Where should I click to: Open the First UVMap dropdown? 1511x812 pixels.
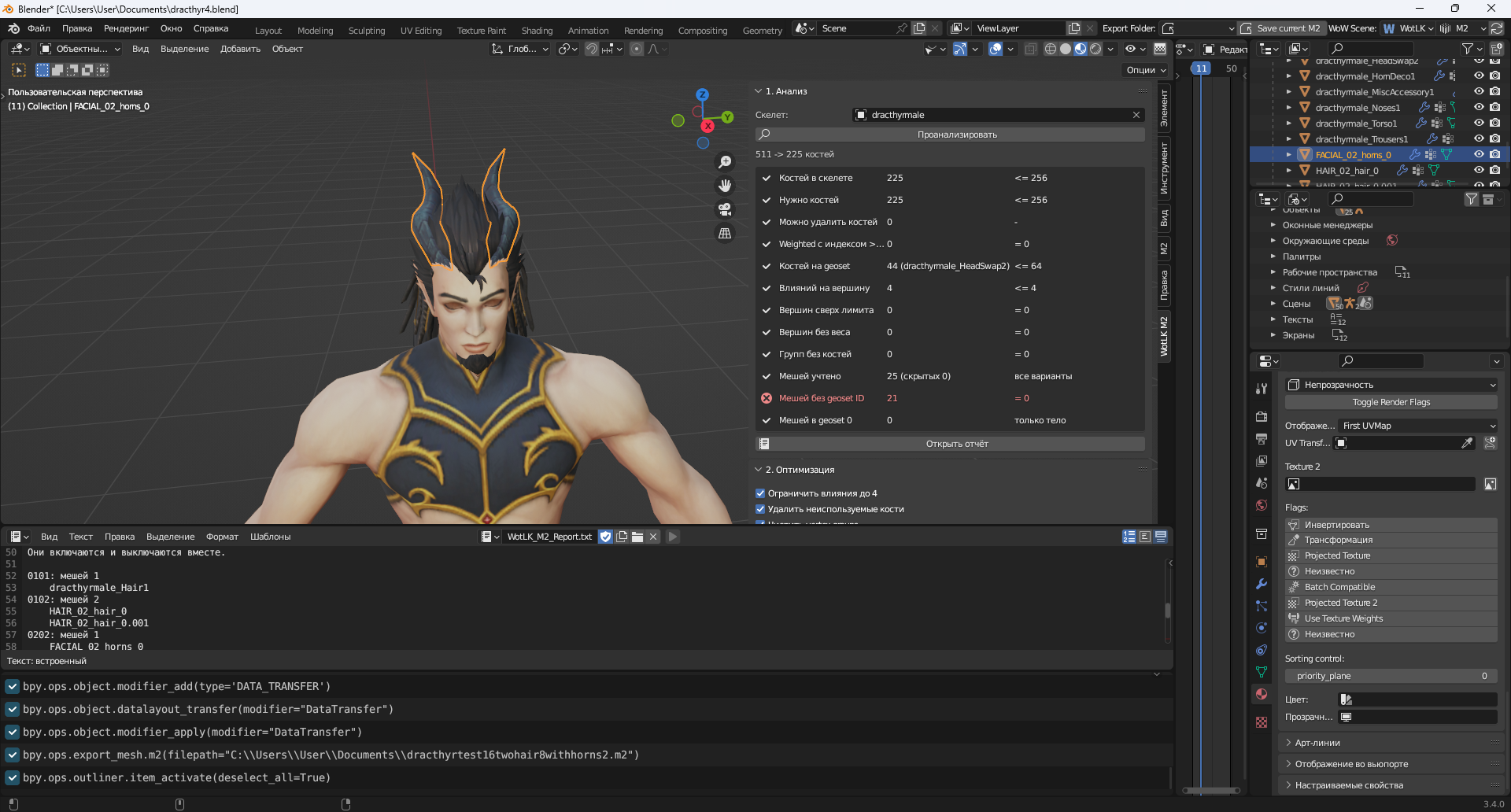pos(1418,426)
